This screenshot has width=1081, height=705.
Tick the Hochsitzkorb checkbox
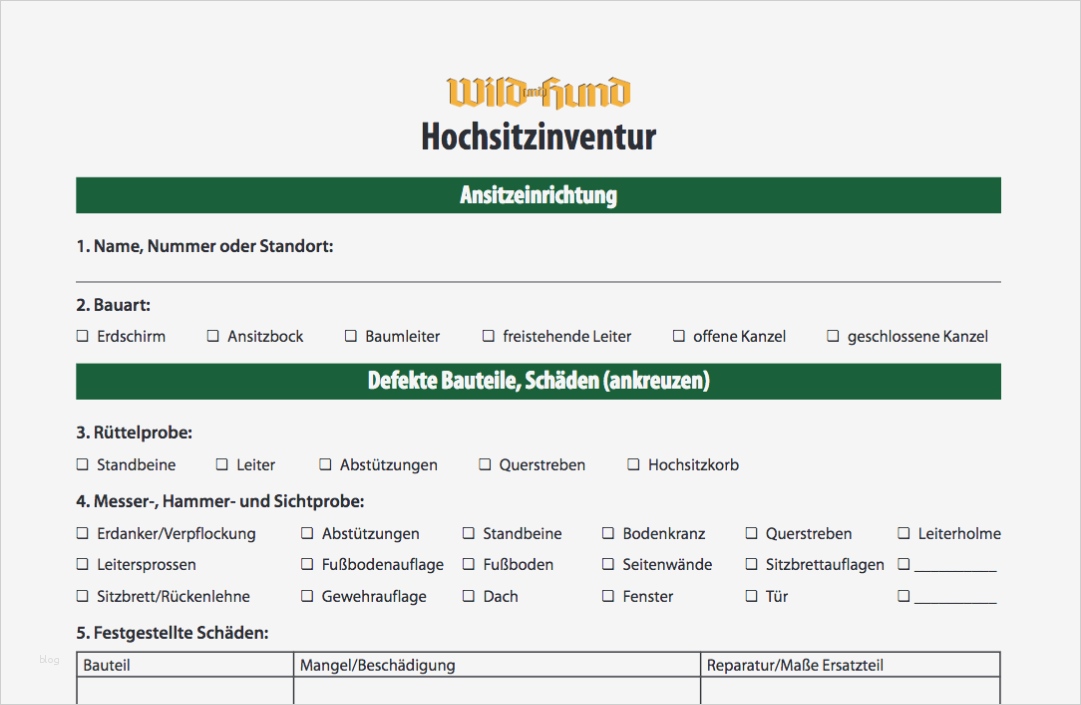point(633,464)
